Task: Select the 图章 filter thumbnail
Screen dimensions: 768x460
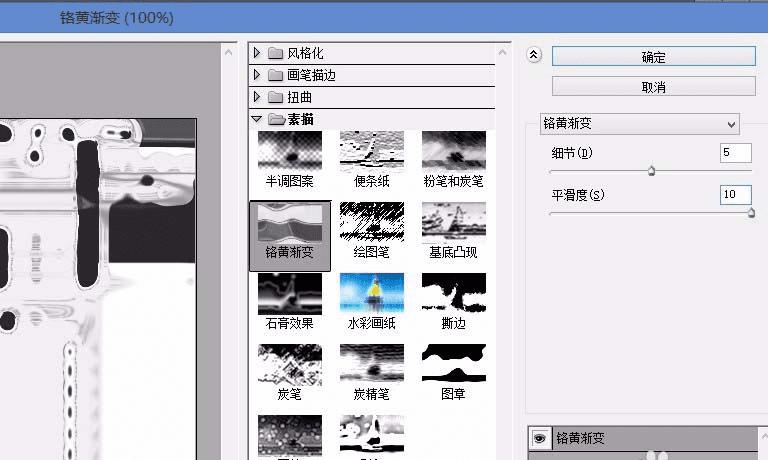Action: [x=454, y=365]
